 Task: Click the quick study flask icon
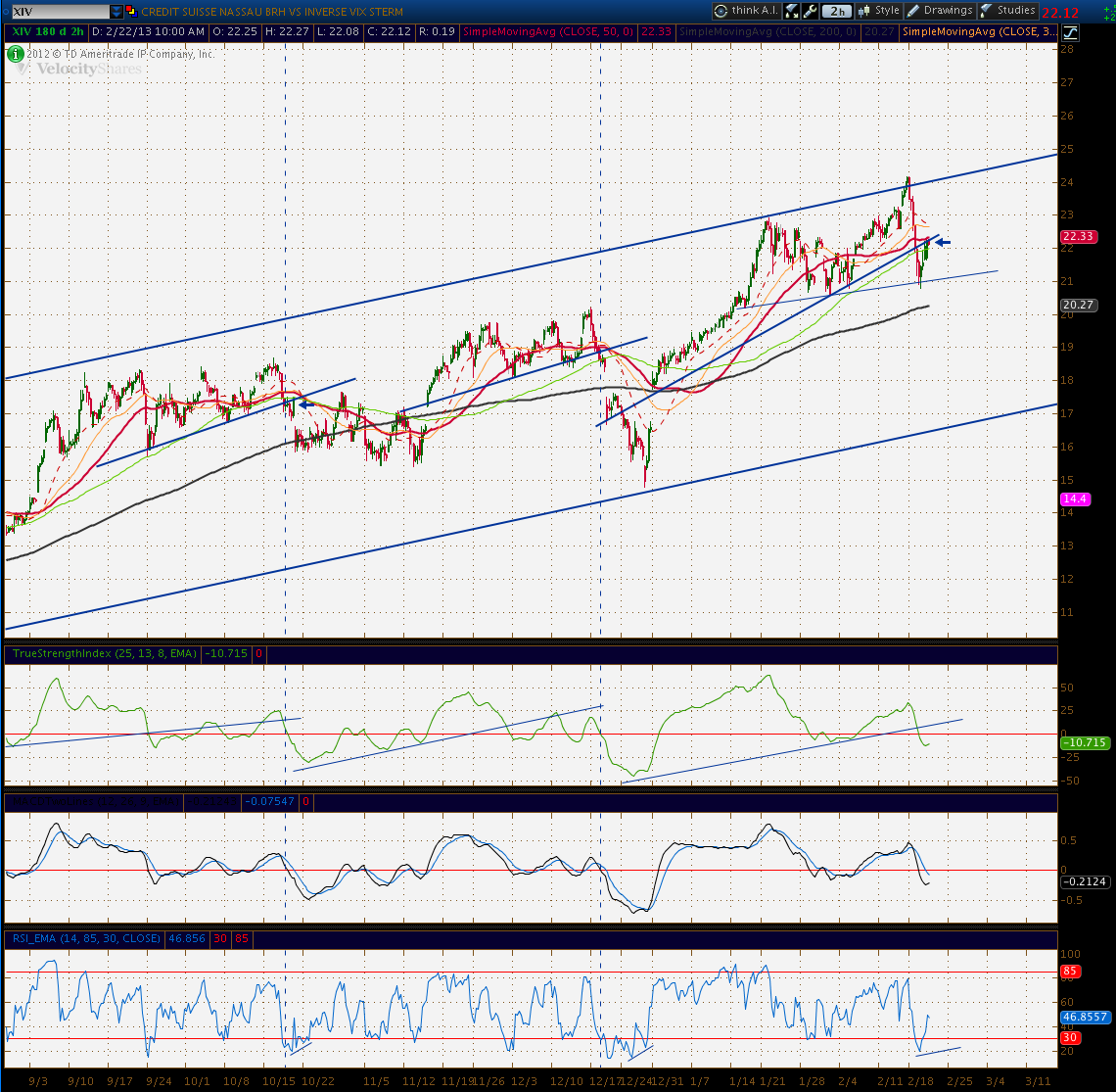pos(791,11)
